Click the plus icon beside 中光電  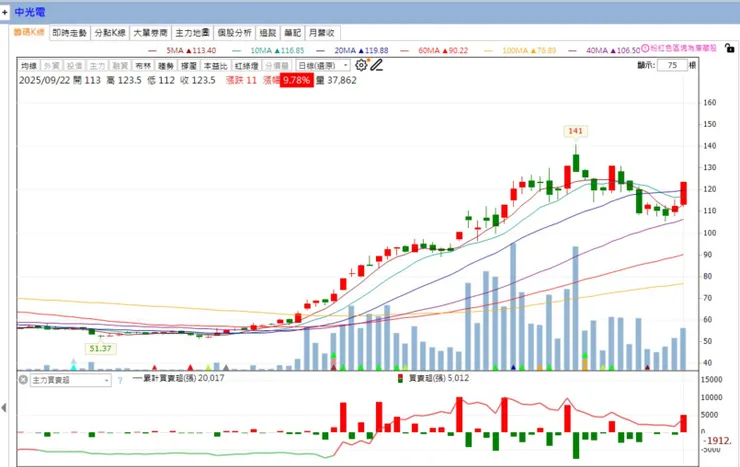5,12
